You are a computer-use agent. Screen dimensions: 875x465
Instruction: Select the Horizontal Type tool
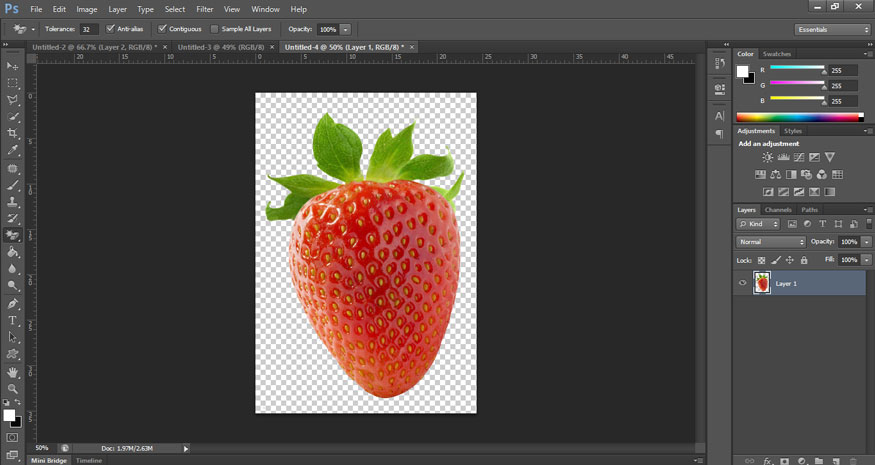tap(13, 320)
